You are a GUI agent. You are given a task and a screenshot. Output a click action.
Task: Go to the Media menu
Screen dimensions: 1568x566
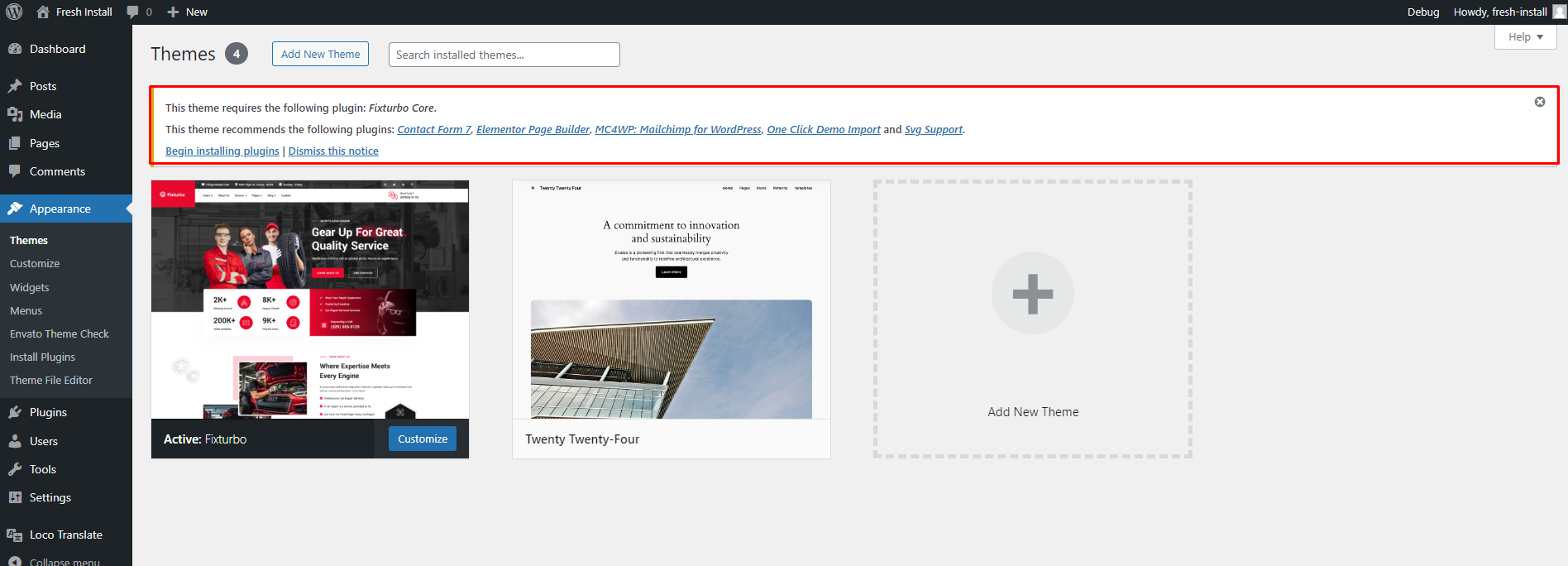pyautogui.click(x=66, y=114)
